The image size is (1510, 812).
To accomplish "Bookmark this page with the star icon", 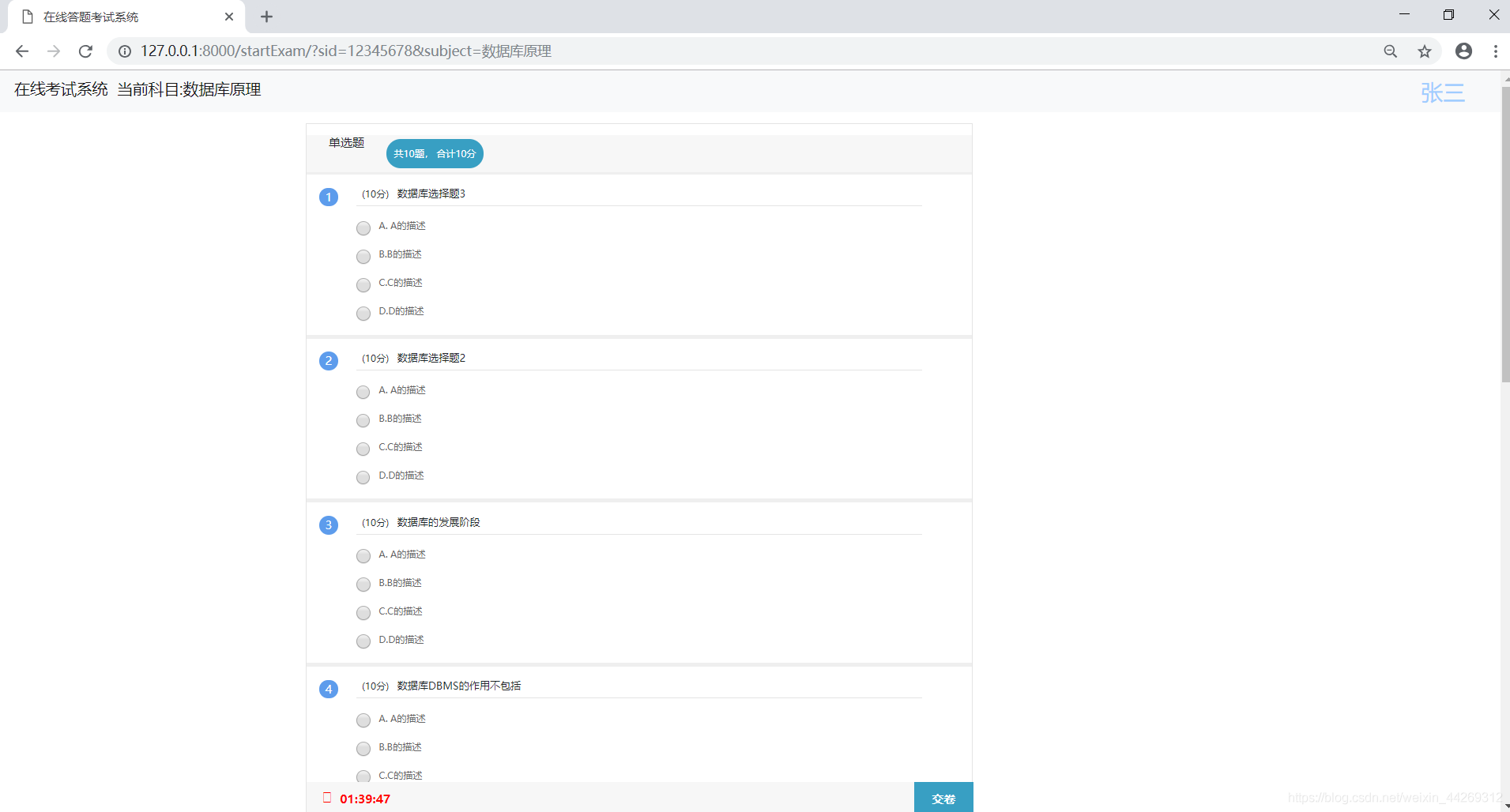I will 1425,51.
